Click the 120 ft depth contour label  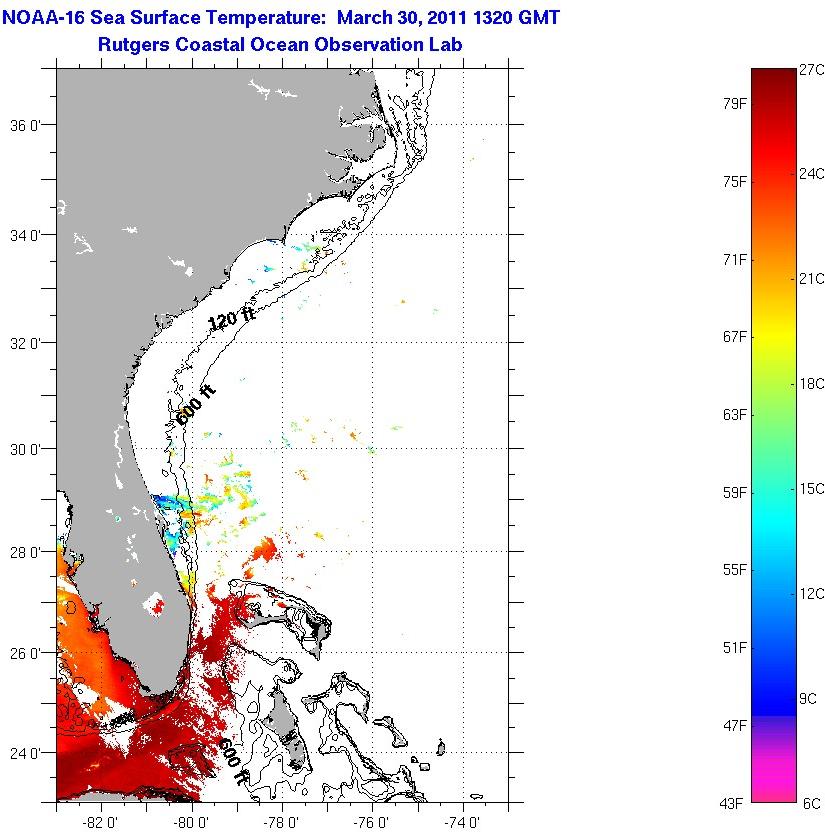pos(232,318)
